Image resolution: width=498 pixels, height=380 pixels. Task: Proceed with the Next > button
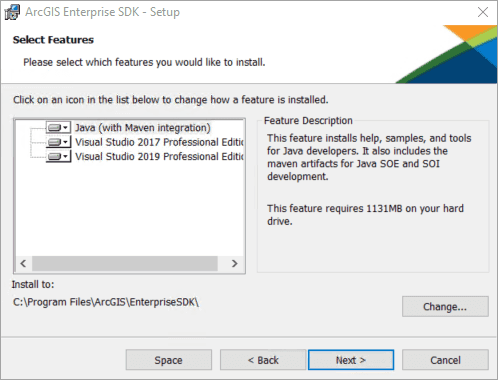pyautogui.click(x=351, y=360)
